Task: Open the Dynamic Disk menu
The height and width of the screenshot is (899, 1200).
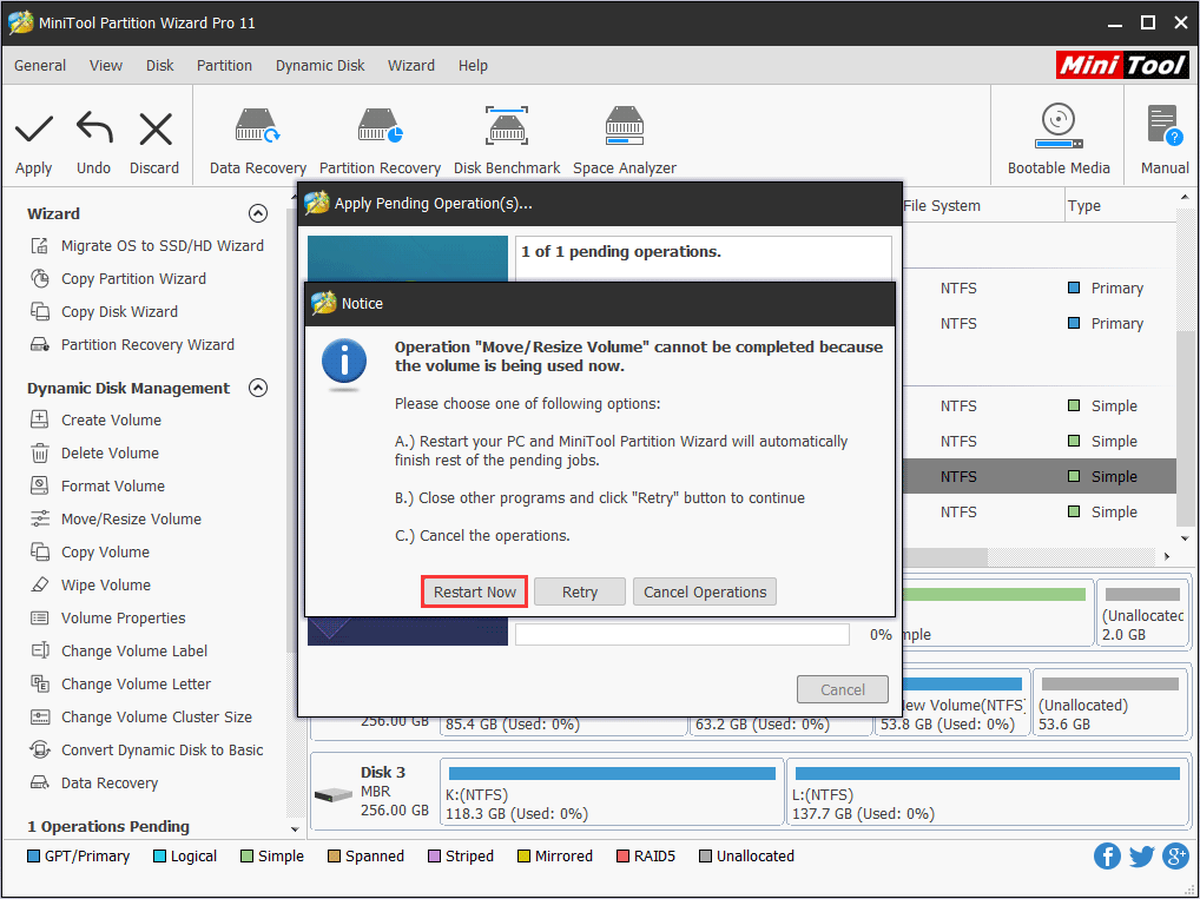Action: (320, 65)
